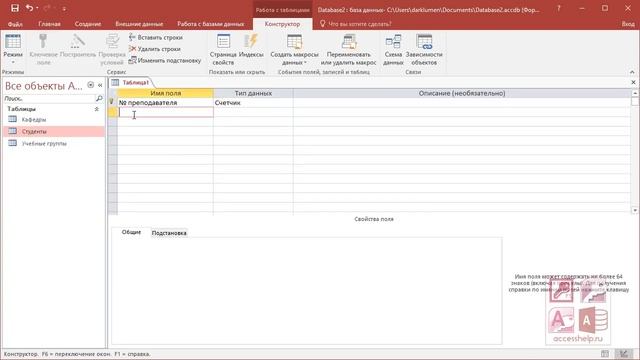Switch to the Общие properties tab

(x=131, y=232)
